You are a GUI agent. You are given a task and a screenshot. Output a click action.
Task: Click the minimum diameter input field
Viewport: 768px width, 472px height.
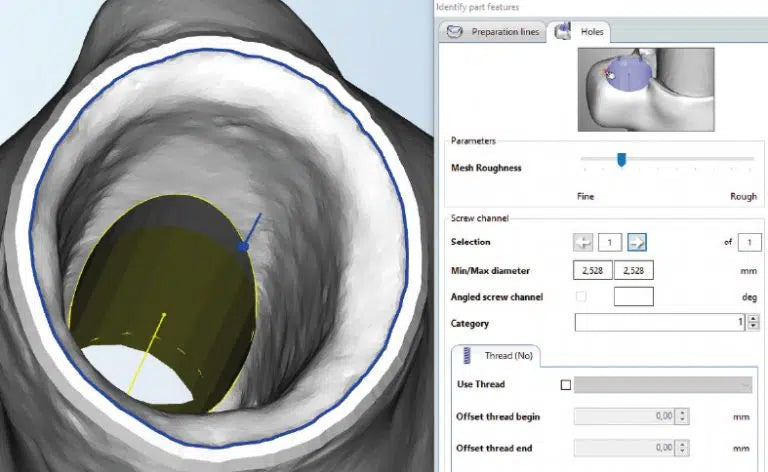tap(592, 270)
